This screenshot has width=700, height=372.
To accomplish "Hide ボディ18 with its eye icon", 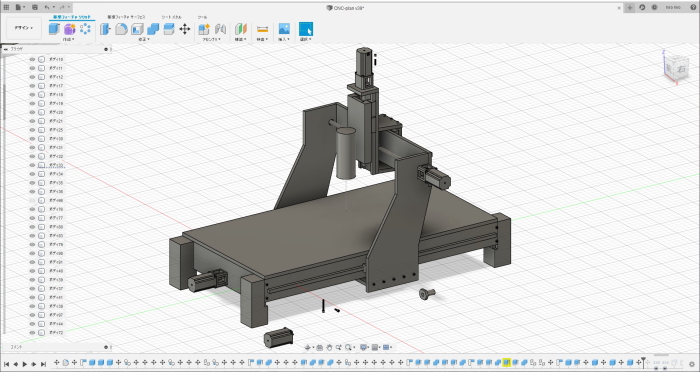I will click(32, 95).
